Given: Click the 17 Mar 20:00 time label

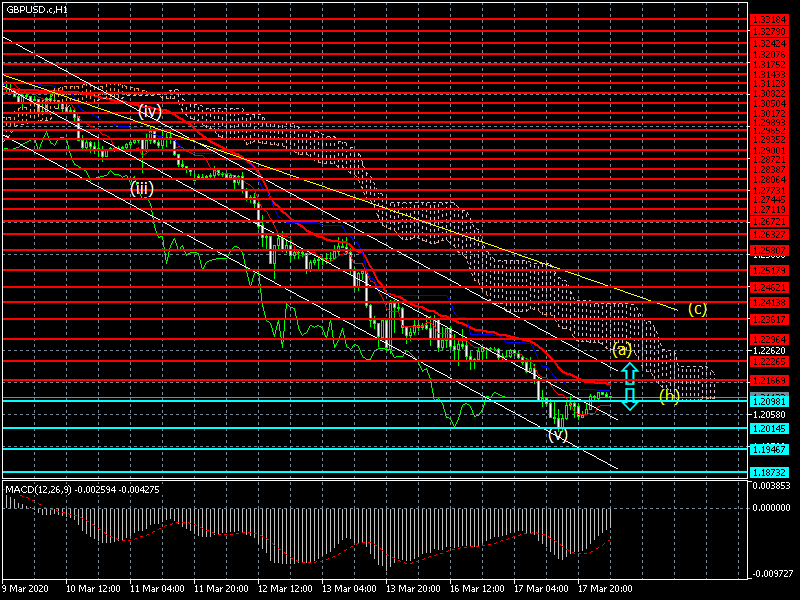Looking at the screenshot, I should (x=605, y=588).
